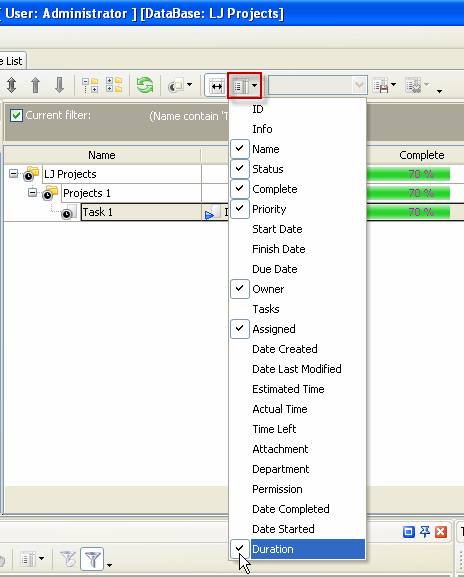Click Task 1 green progress bar
Screen dimensions: 464x577
[408, 212]
